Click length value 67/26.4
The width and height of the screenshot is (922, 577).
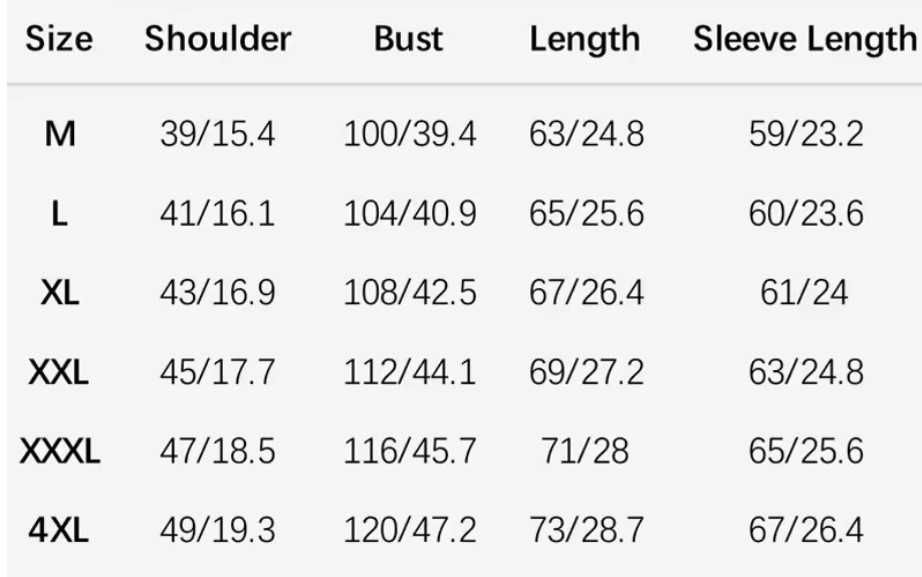[x=586, y=292]
